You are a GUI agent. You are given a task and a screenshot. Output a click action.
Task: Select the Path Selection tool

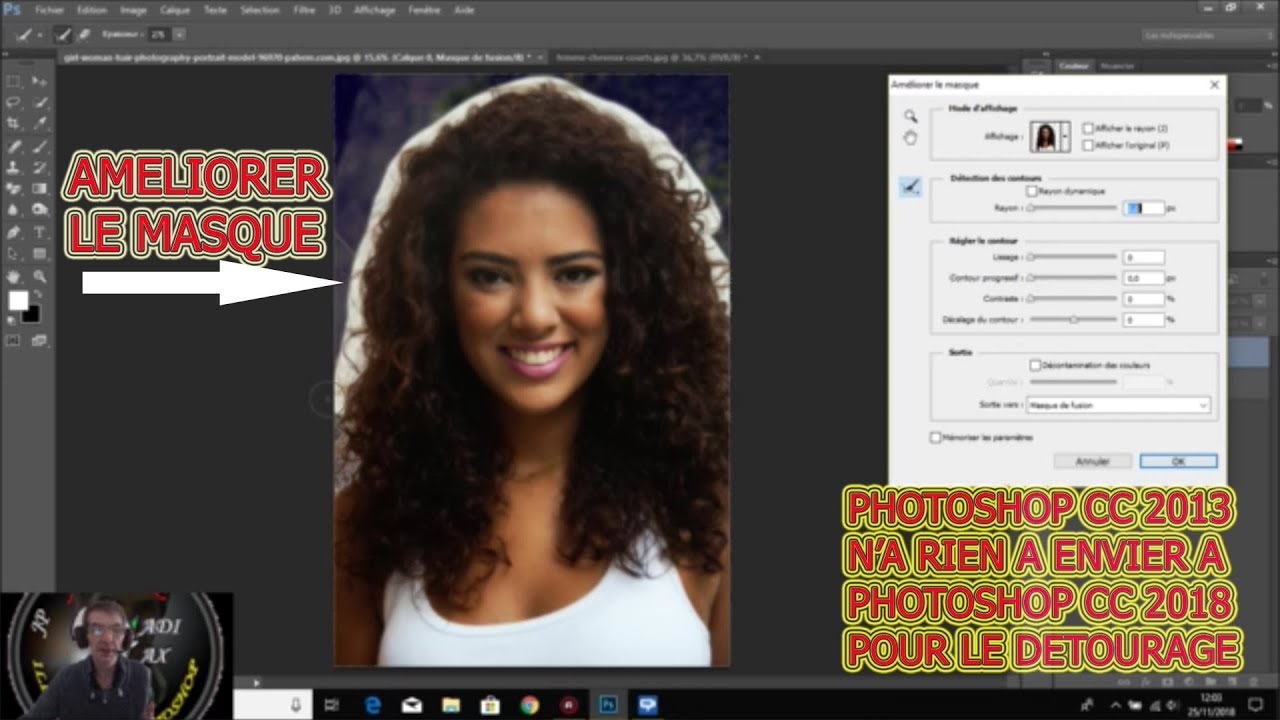(x=14, y=254)
